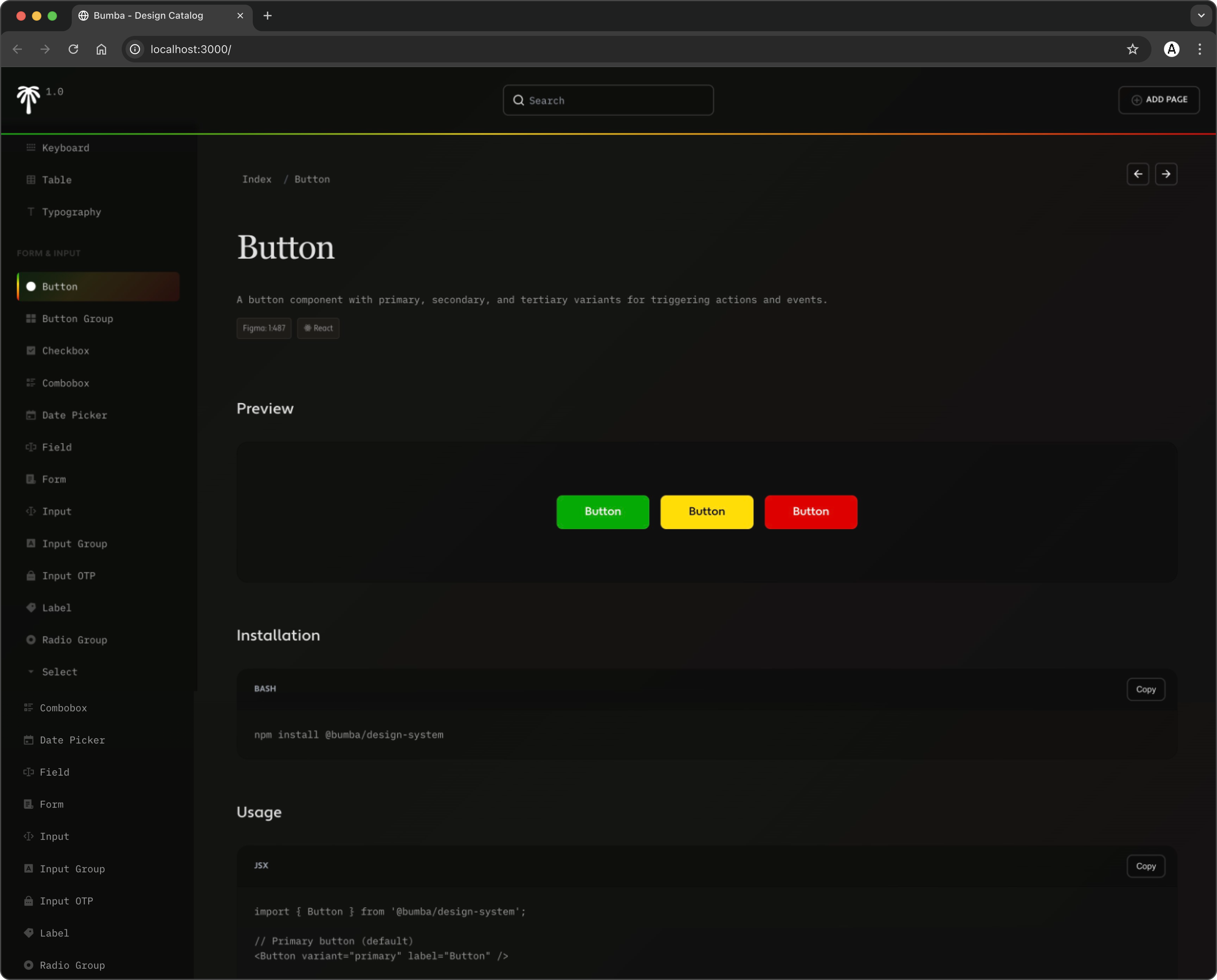Copy the BASH install command

pos(1145,689)
